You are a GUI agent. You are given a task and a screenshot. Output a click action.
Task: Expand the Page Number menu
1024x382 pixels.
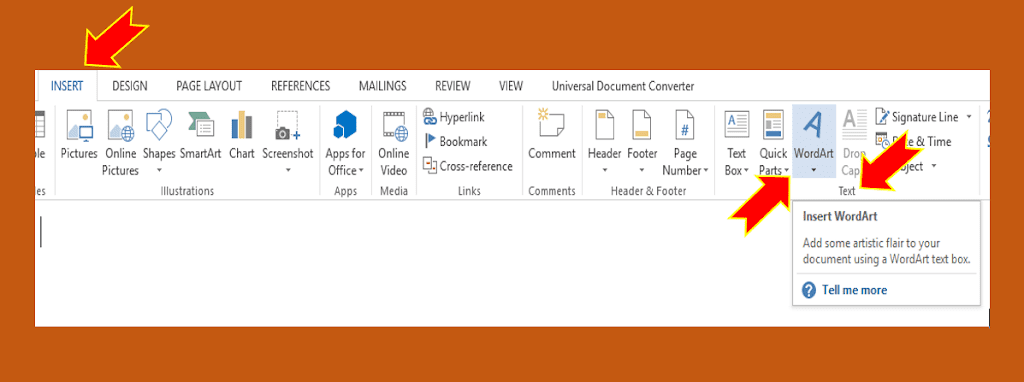pyautogui.click(x=706, y=171)
